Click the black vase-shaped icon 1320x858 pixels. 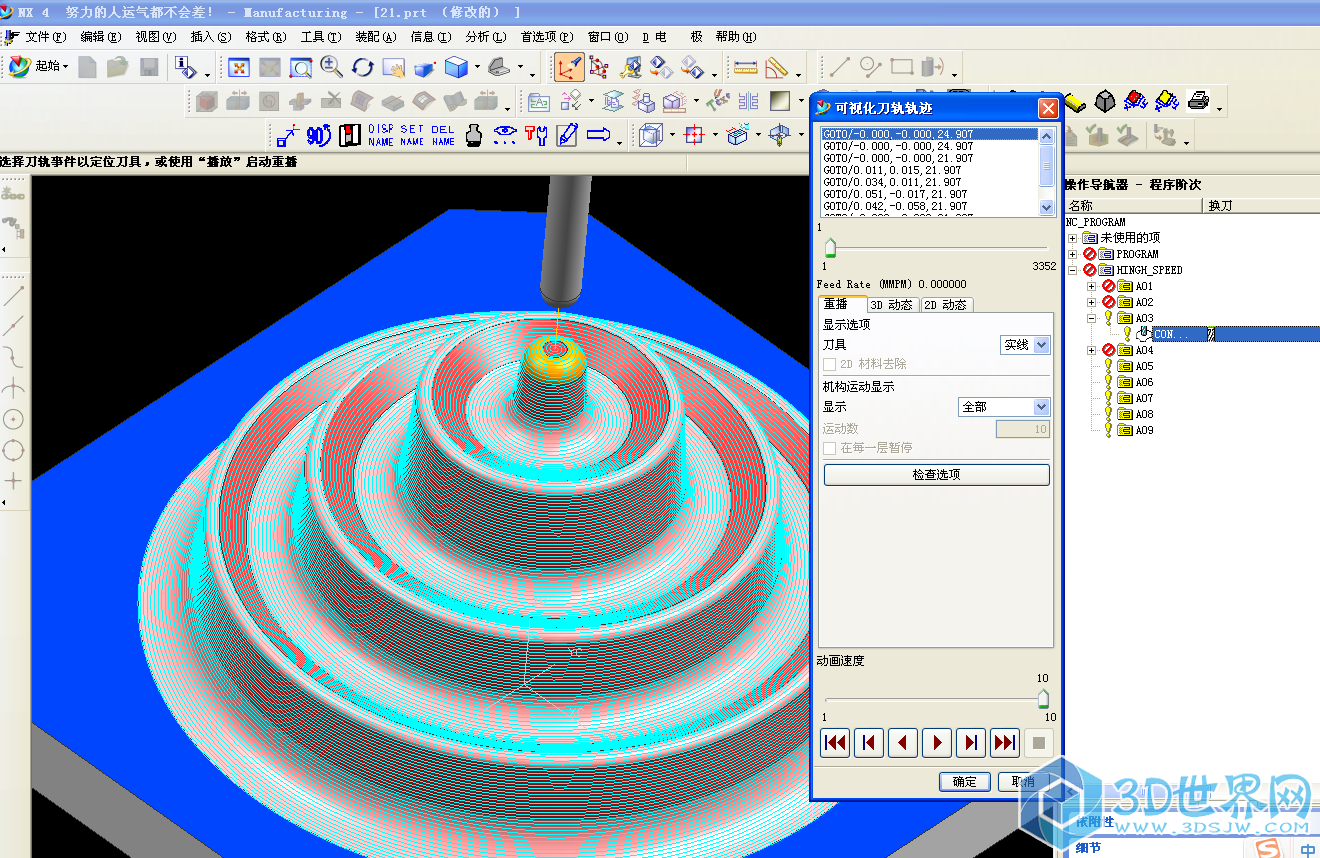click(474, 135)
